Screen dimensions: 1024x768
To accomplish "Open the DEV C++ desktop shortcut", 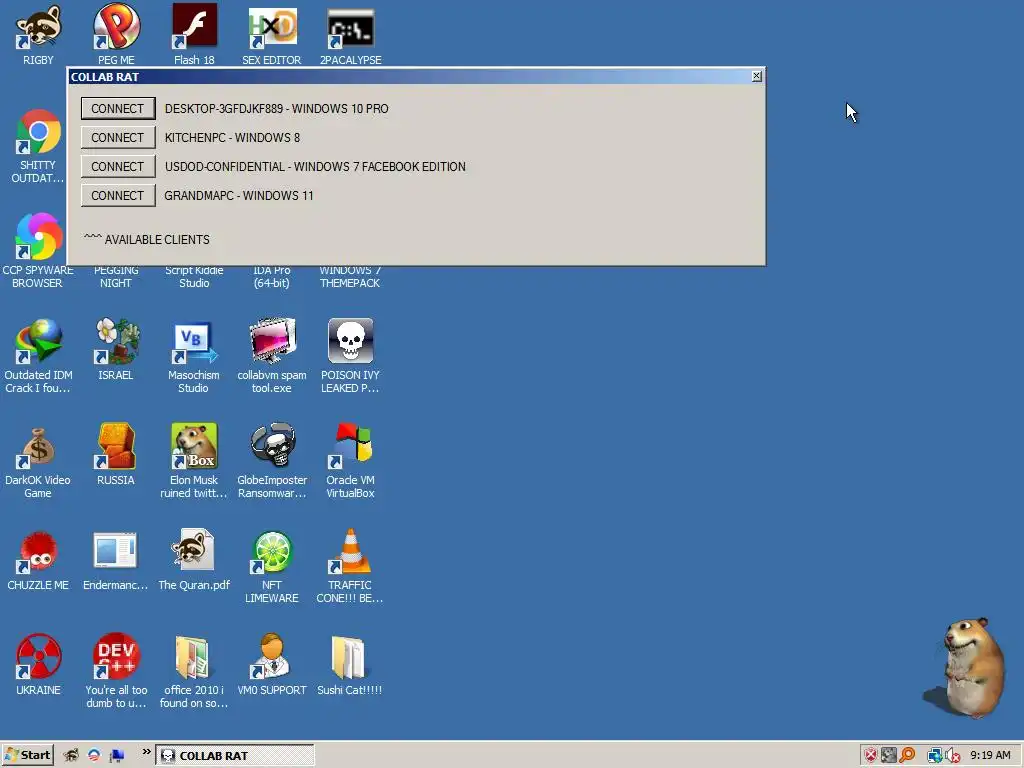I will pyautogui.click(x=116, y=656).
